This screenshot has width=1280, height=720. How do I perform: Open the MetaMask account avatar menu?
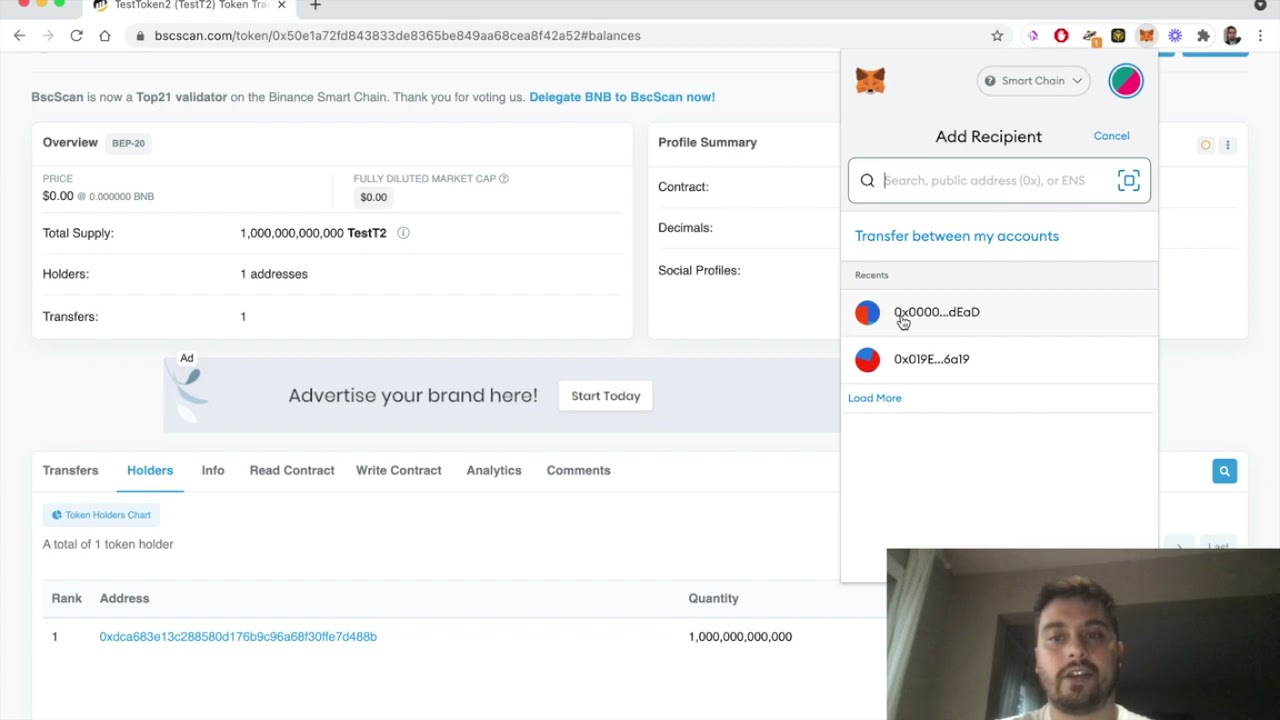1126,81
